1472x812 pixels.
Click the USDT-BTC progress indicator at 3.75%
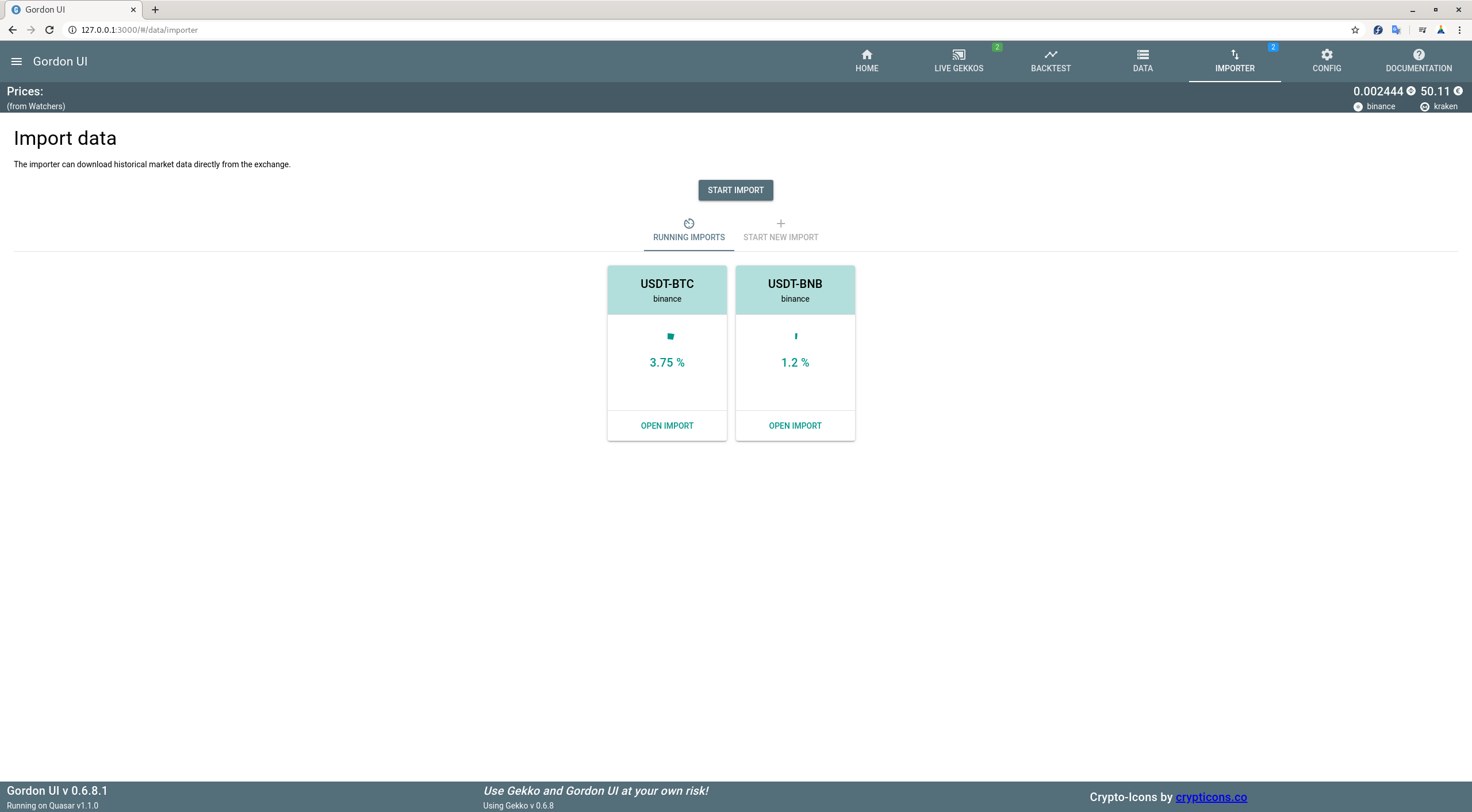click(666, 351)
